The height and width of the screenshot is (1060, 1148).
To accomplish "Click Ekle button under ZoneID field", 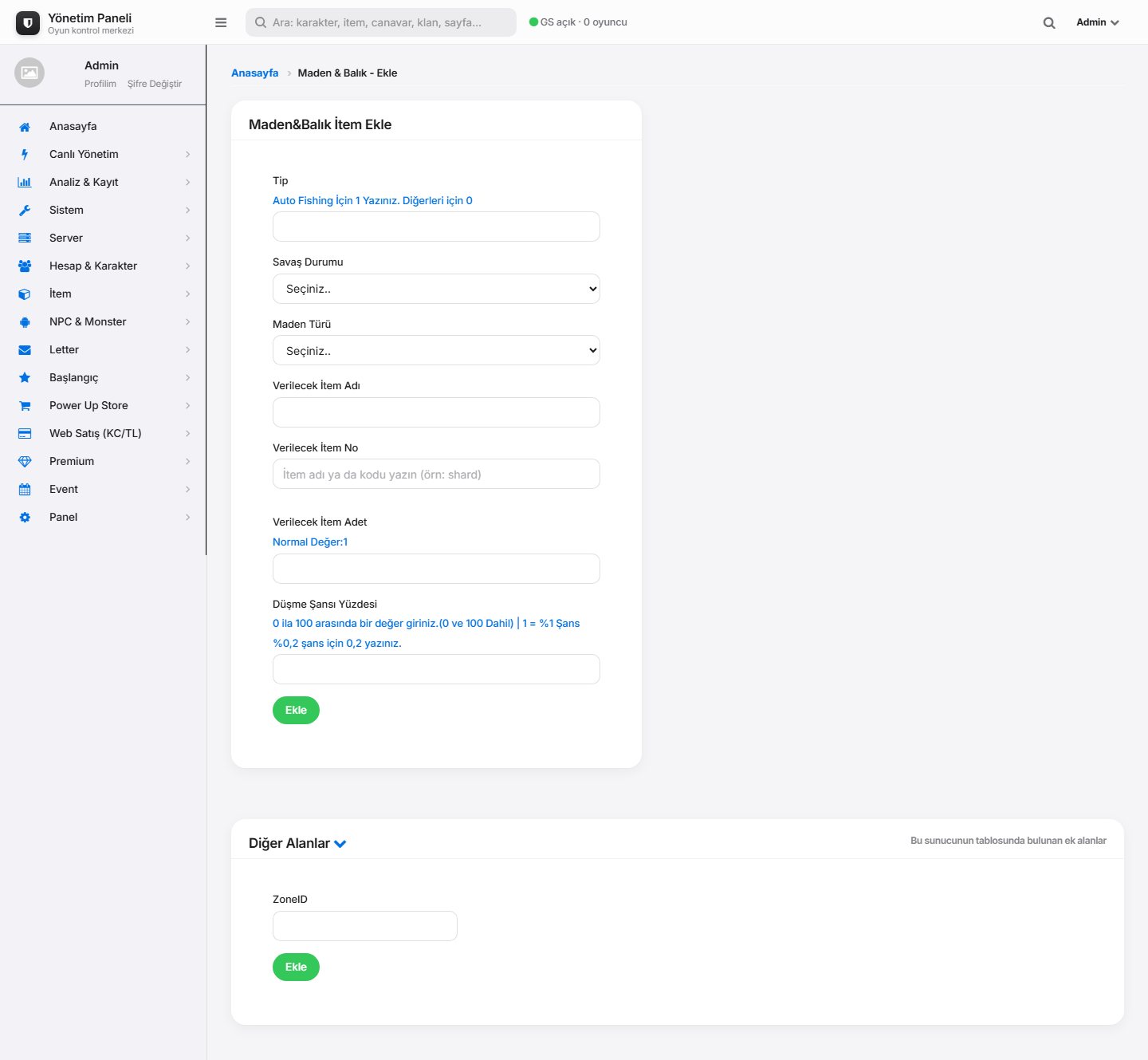I will coord(296,967).
